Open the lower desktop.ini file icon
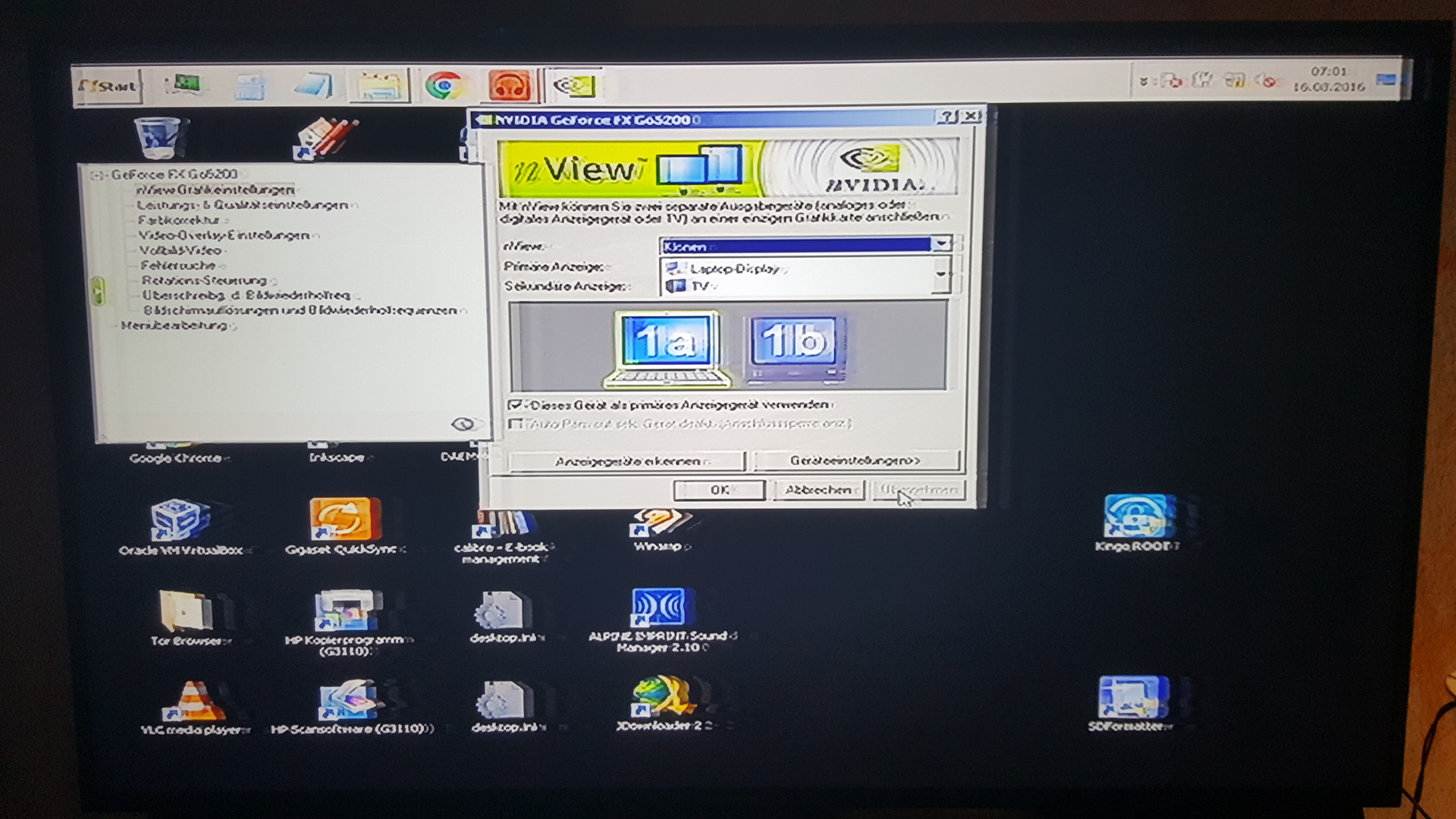1456x819 pixels. pos(507,706)
